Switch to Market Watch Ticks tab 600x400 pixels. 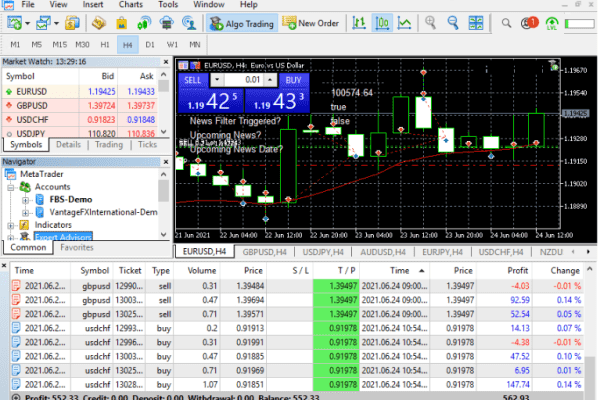point(147,145)
